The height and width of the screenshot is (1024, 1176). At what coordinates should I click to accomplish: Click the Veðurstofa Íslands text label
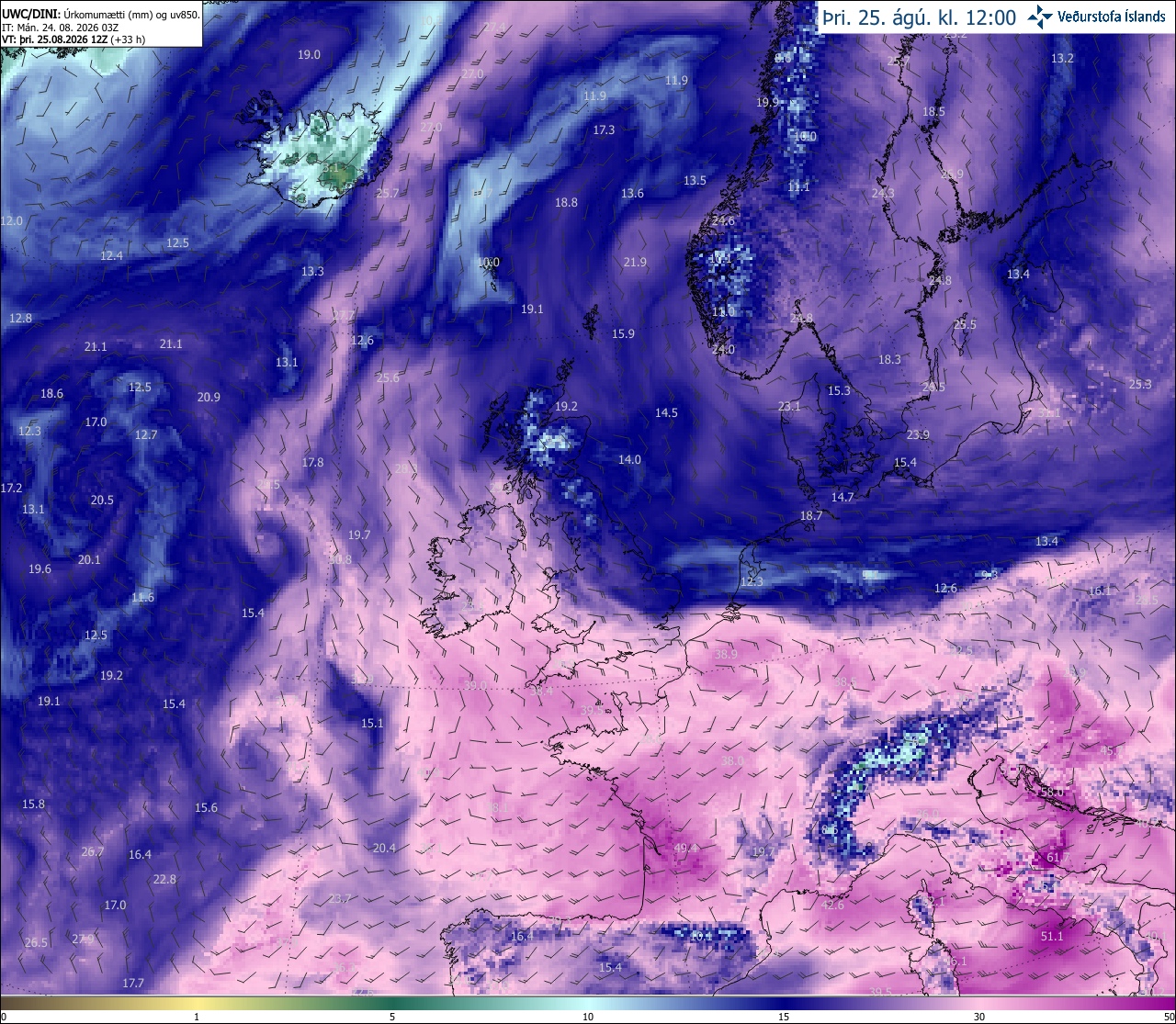pos(1112,17)
